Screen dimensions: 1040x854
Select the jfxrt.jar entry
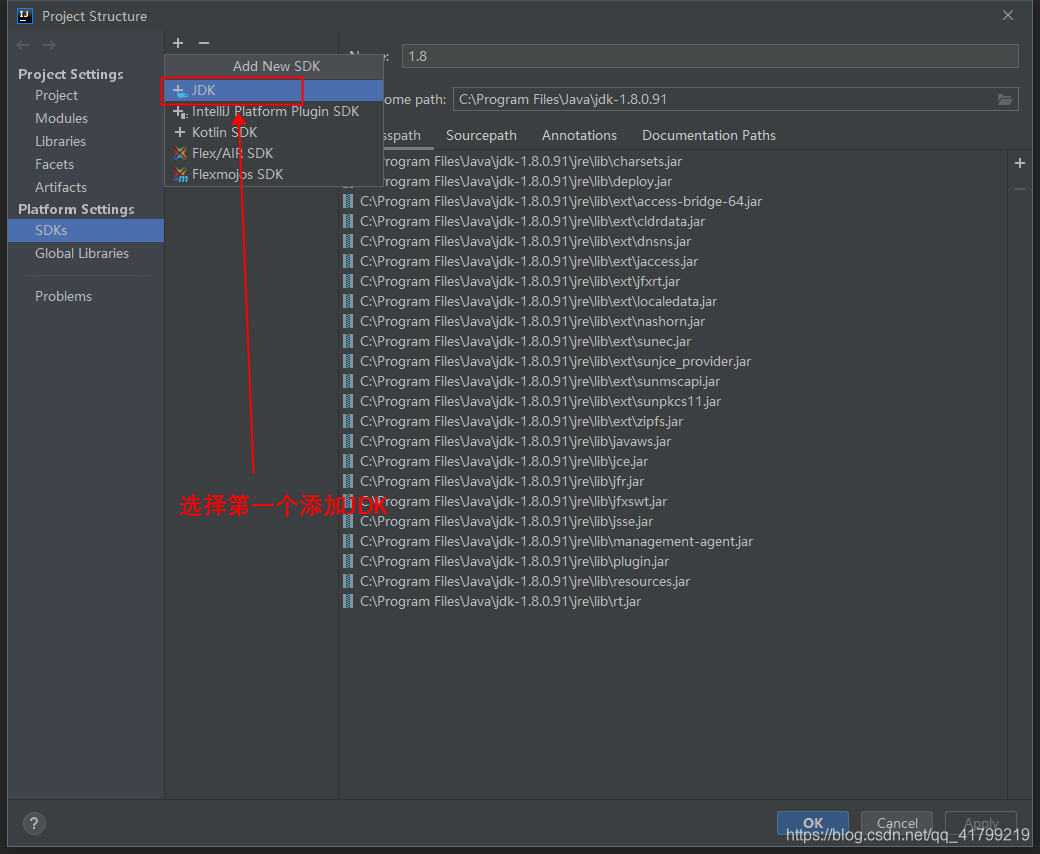(673, 282)
